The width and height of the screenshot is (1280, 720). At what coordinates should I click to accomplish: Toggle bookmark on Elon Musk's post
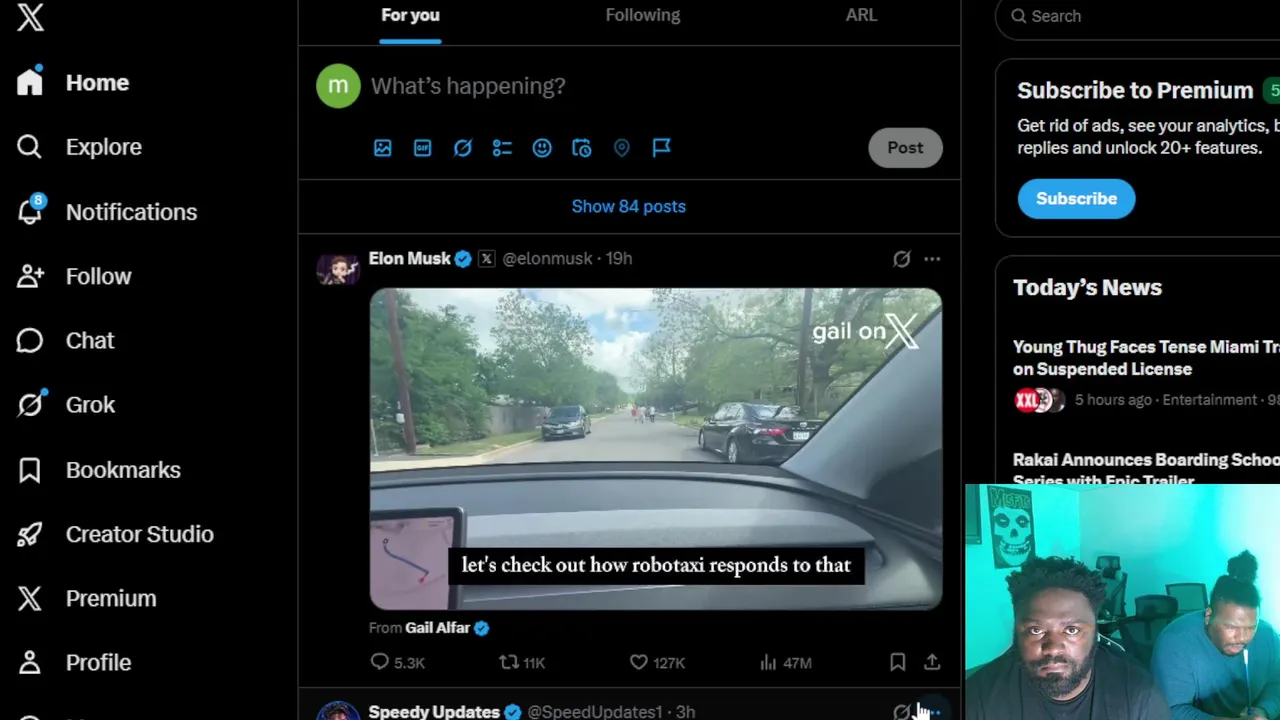(898, 662)
